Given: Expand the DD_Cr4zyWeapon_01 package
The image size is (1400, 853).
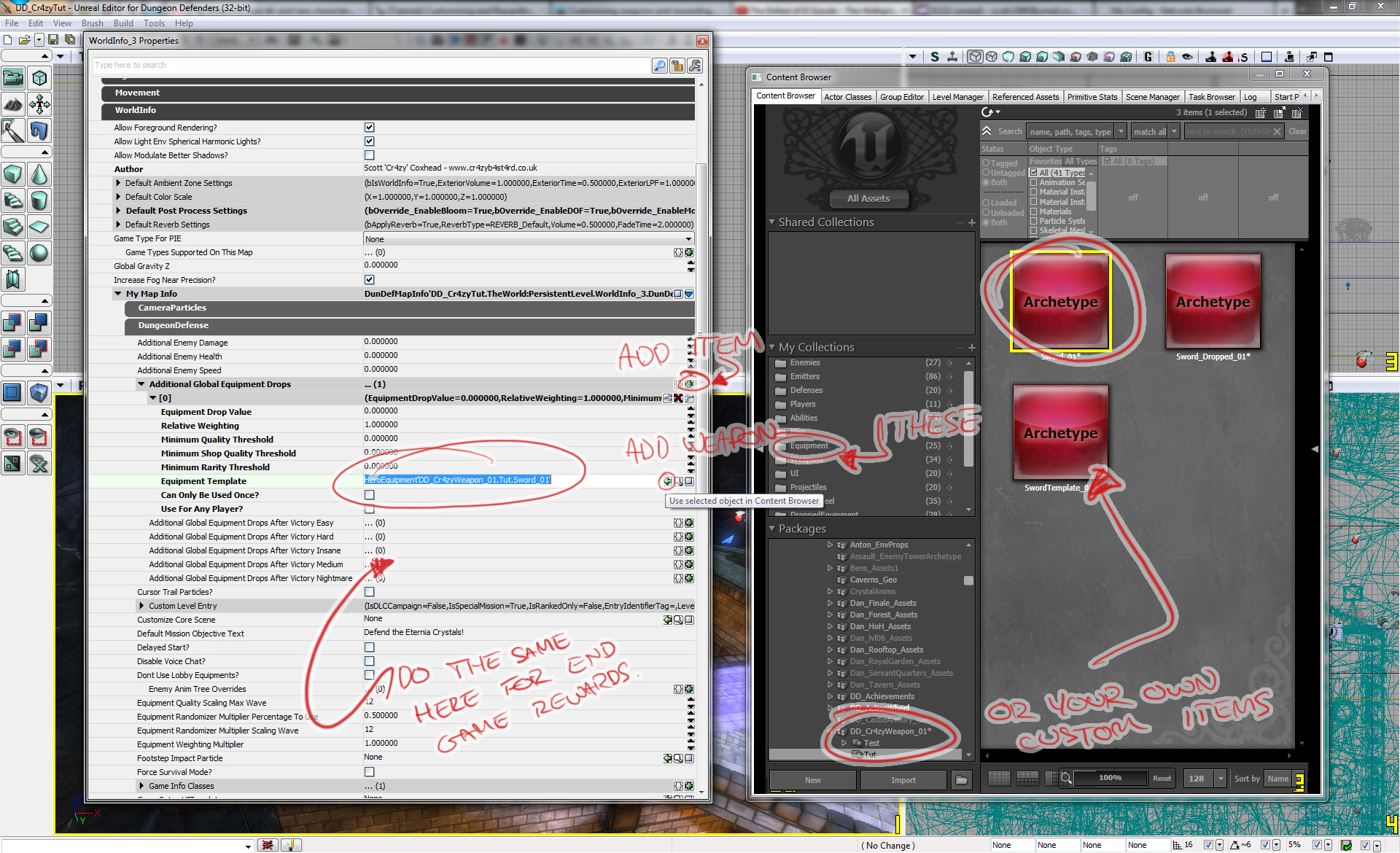Looking at the screenshot, I should 831,731.
